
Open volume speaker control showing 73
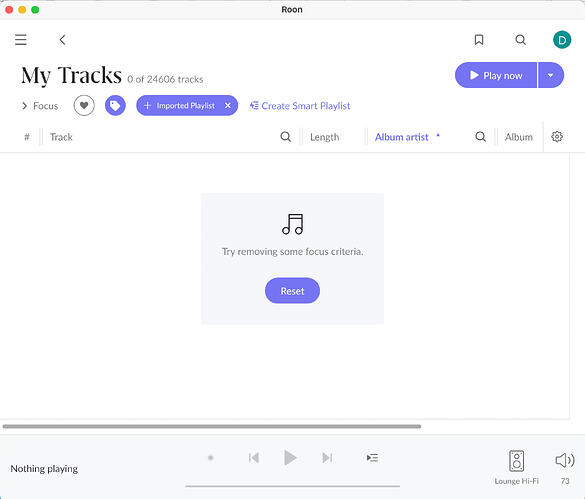[565, 460]
